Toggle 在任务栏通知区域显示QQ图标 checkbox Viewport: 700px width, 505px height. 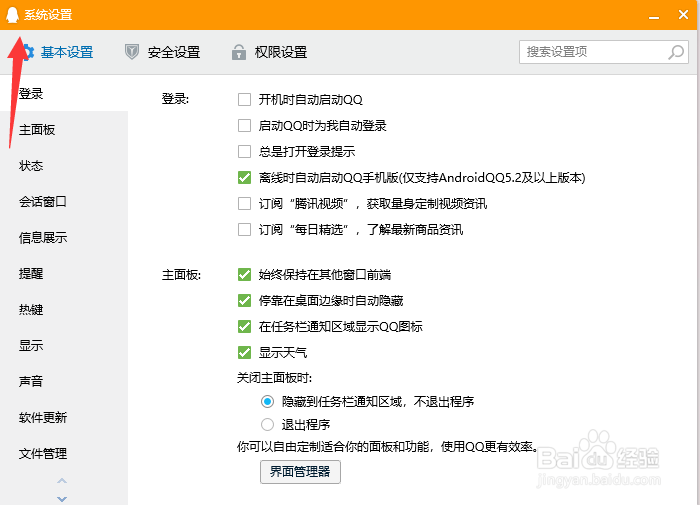[x=244, y=326]
